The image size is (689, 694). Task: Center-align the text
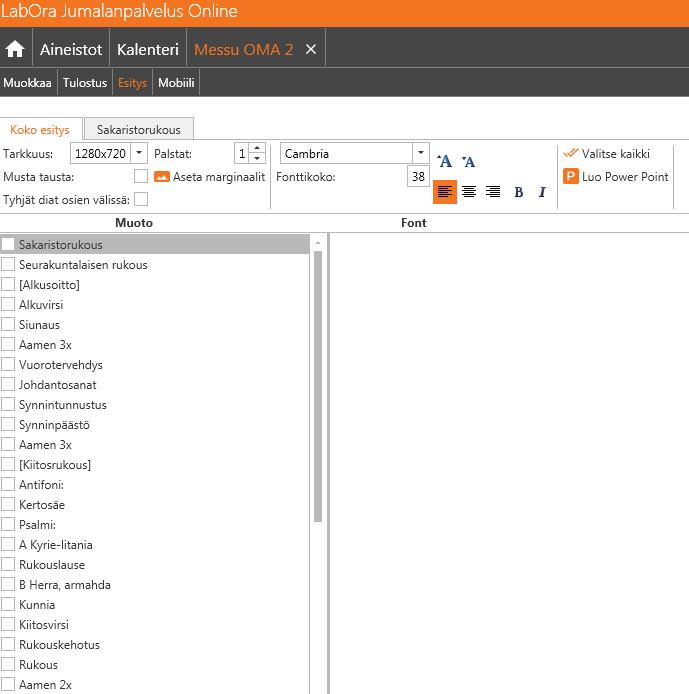469,192
